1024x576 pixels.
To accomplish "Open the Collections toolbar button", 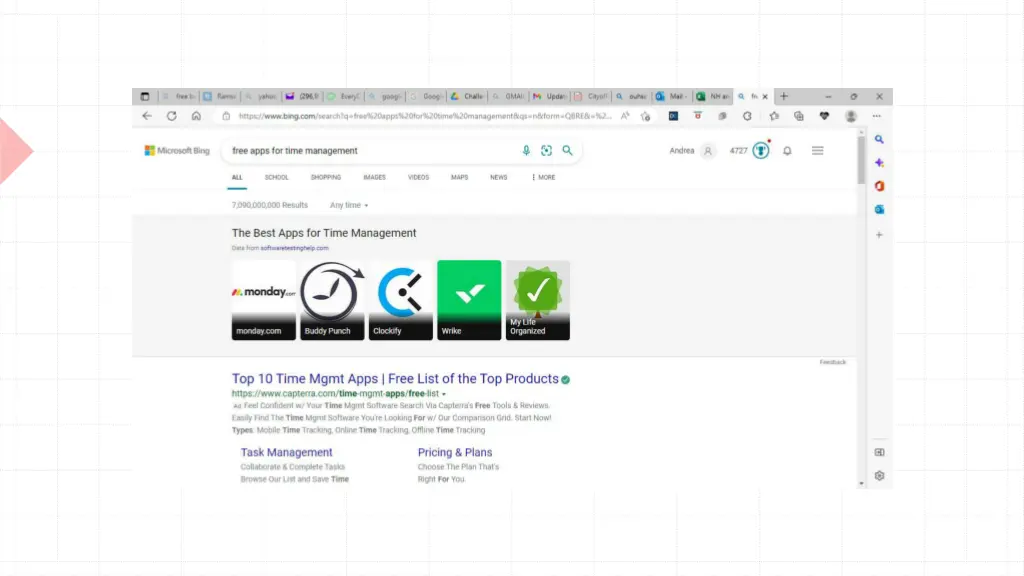I will pyautogui.click(x=799, y=116).
